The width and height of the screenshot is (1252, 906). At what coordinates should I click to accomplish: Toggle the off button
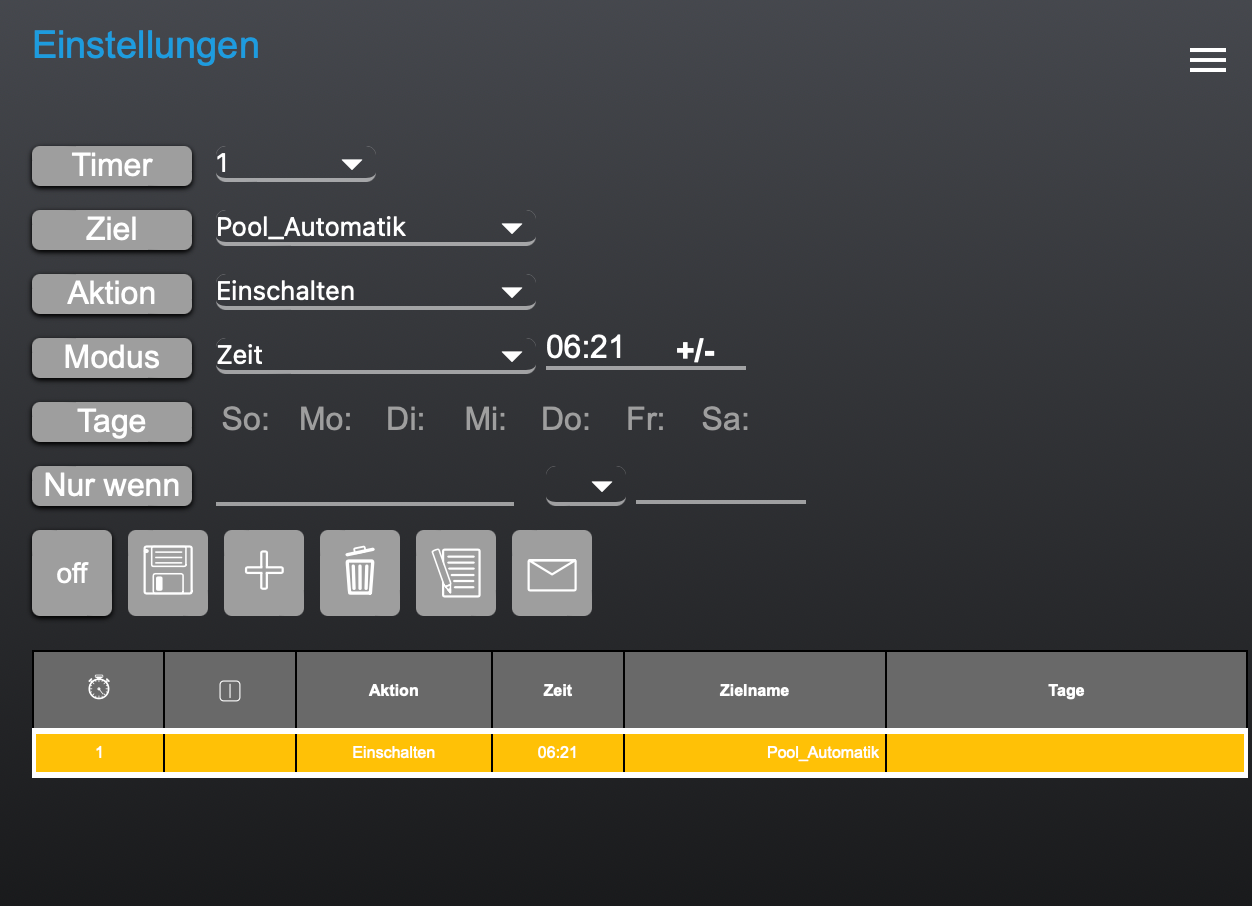(72, 573)
